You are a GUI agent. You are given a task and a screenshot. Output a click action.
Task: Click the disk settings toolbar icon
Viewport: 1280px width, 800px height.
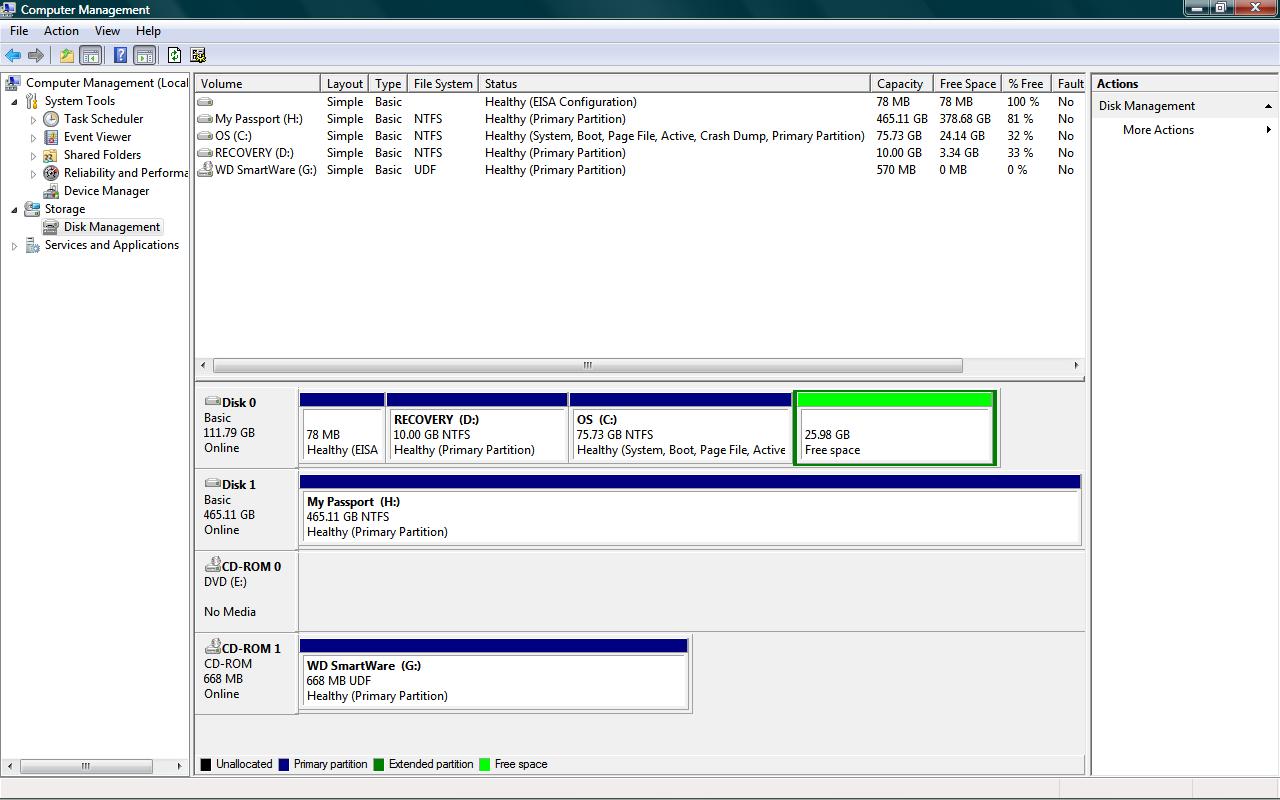click(x=198, y=56)
